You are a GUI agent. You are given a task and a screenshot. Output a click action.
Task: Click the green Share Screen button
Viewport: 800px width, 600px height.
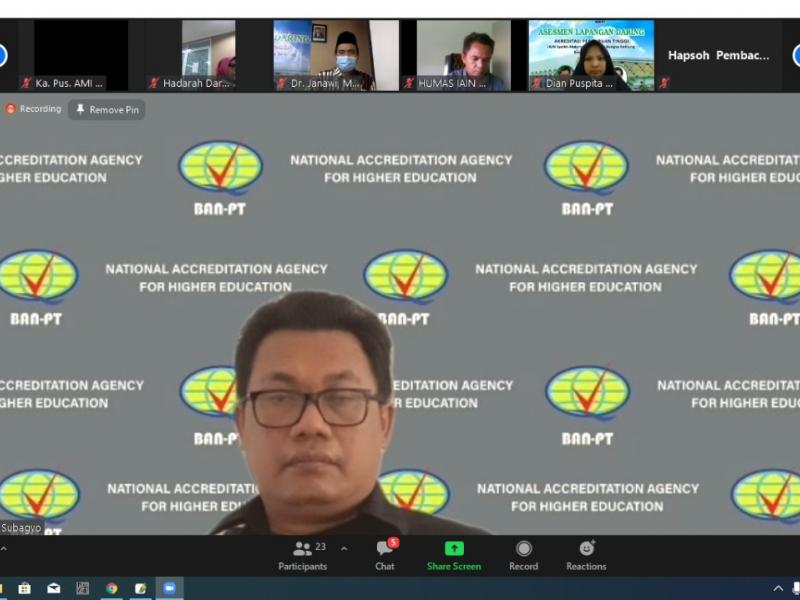[454, 556]
